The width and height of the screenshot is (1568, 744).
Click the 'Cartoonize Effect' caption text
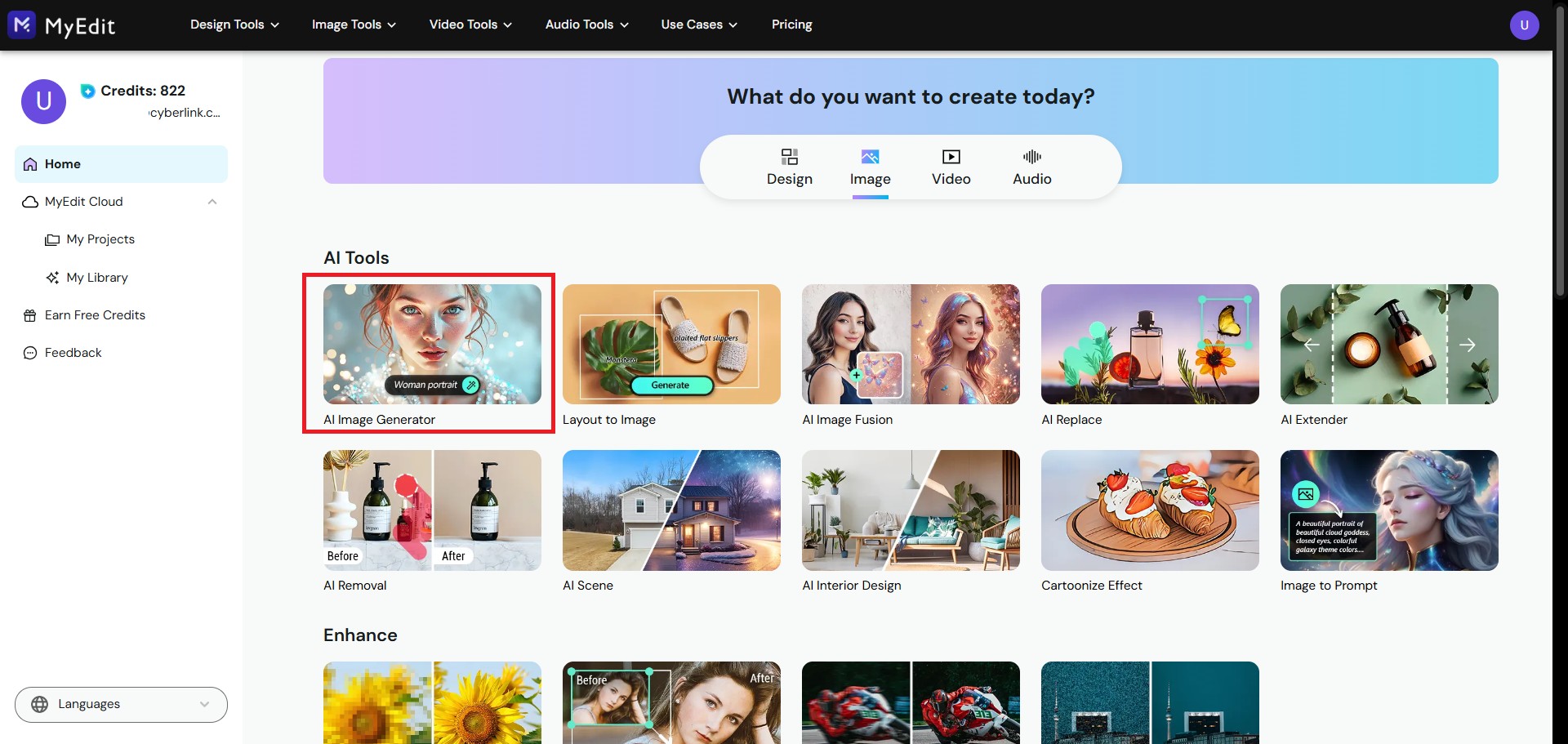coord(1092,586)
